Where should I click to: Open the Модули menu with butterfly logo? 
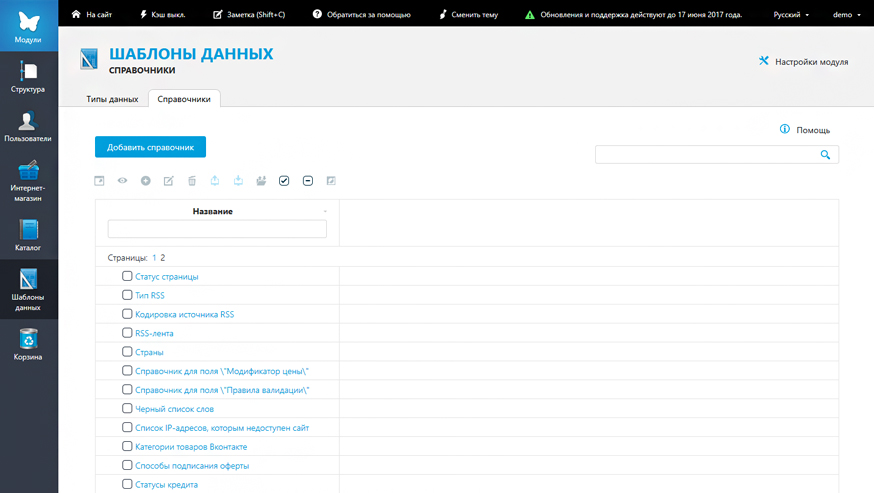pos(28,26)
